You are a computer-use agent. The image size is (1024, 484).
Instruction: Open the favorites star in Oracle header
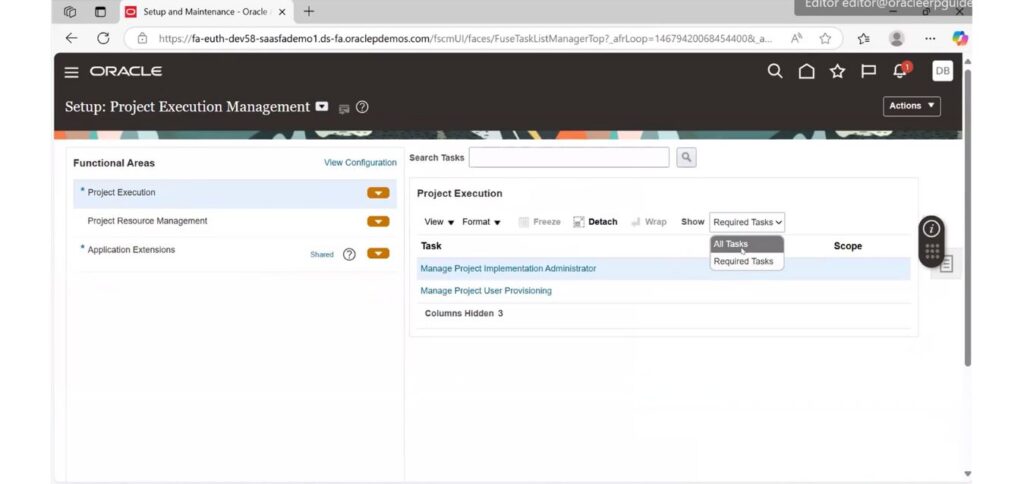pyautogui.click(x=837, y=71)
